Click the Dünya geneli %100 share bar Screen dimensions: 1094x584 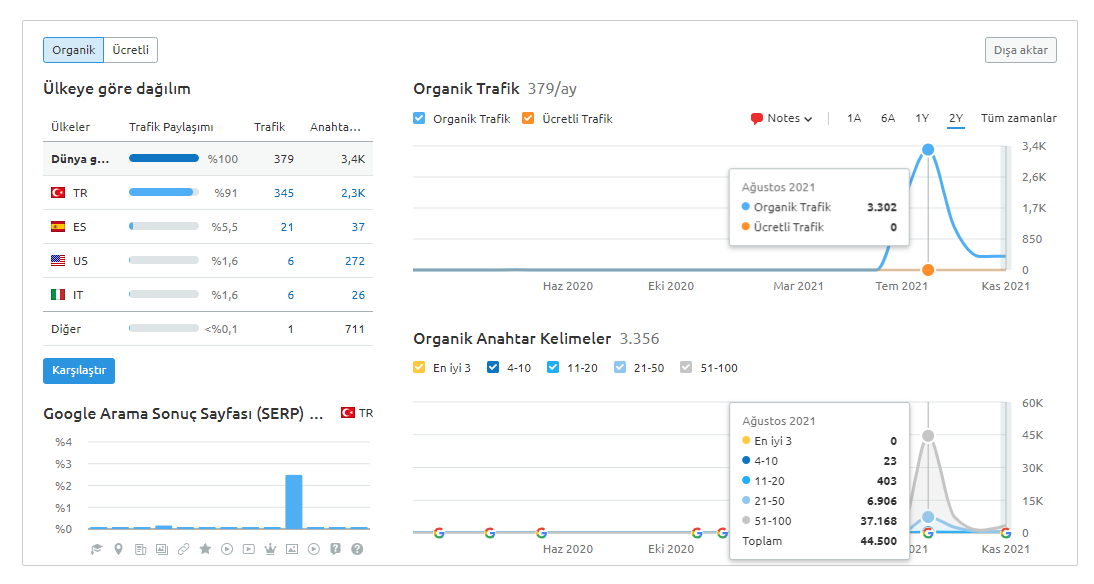tap(164, 158)
